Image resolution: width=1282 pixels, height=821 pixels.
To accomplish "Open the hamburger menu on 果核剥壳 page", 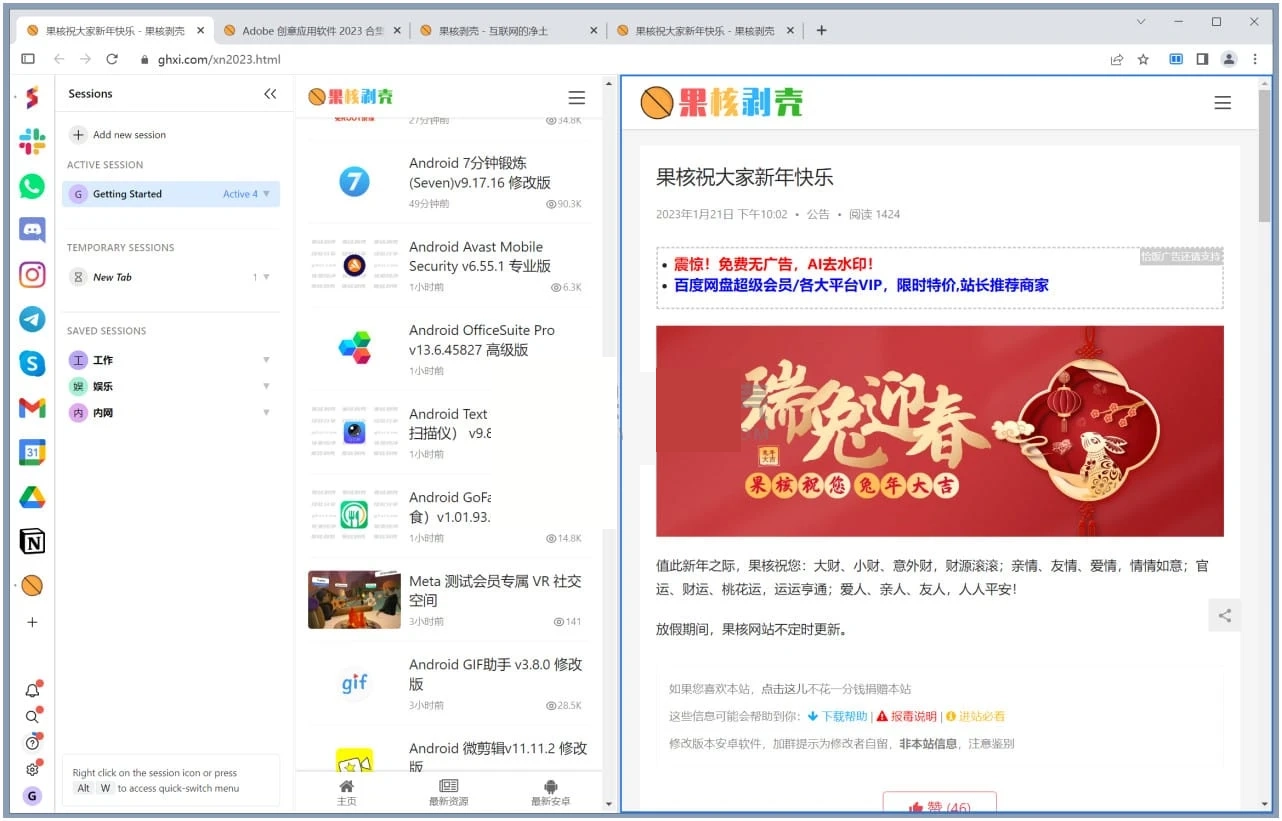I will pyautogui.click(x=1222, y=102).
